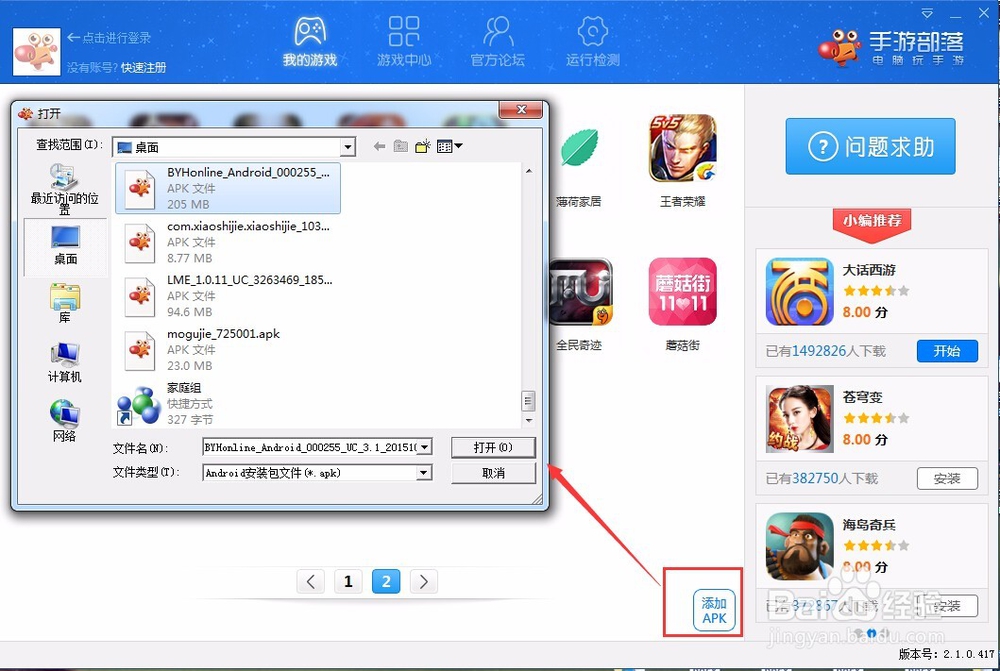
Task: Select LME_1.0.11_UC_3263469_185 APK file
Action: pos(228,295)
